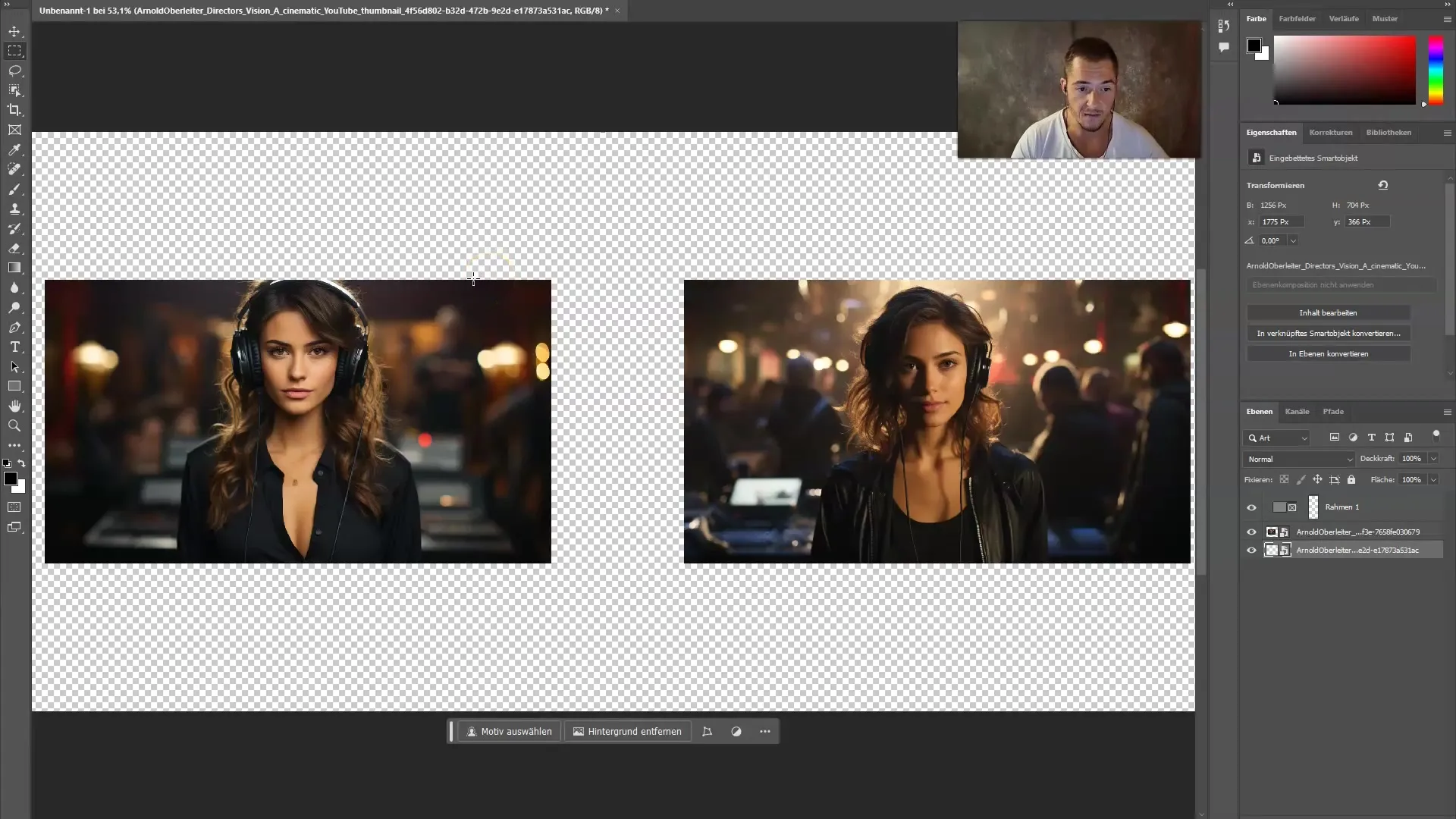Select the Rectangular Marquee tool
1456x819 pixels.
click(14, 51)
